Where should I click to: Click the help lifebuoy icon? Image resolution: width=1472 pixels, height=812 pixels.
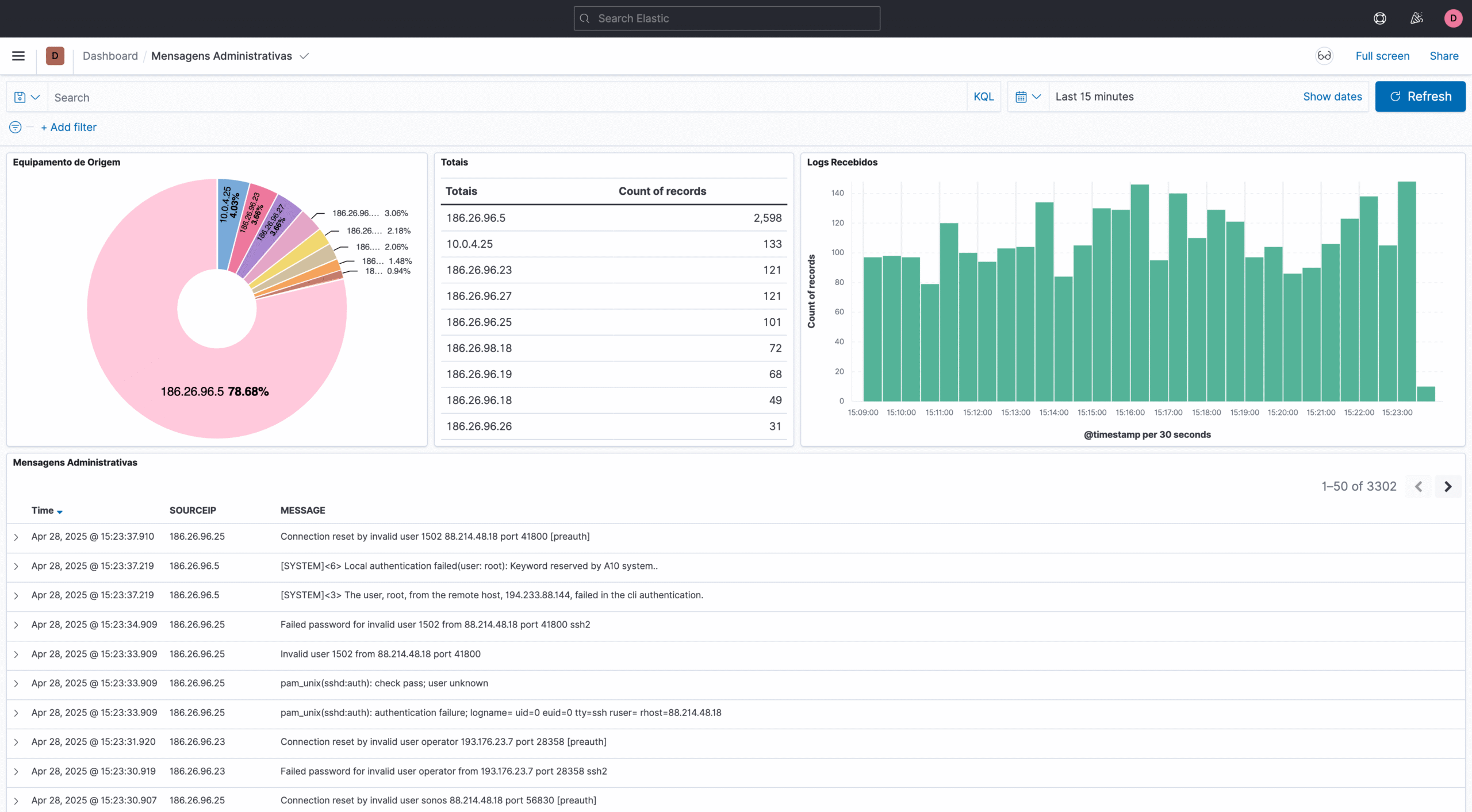coord(1379,18)
